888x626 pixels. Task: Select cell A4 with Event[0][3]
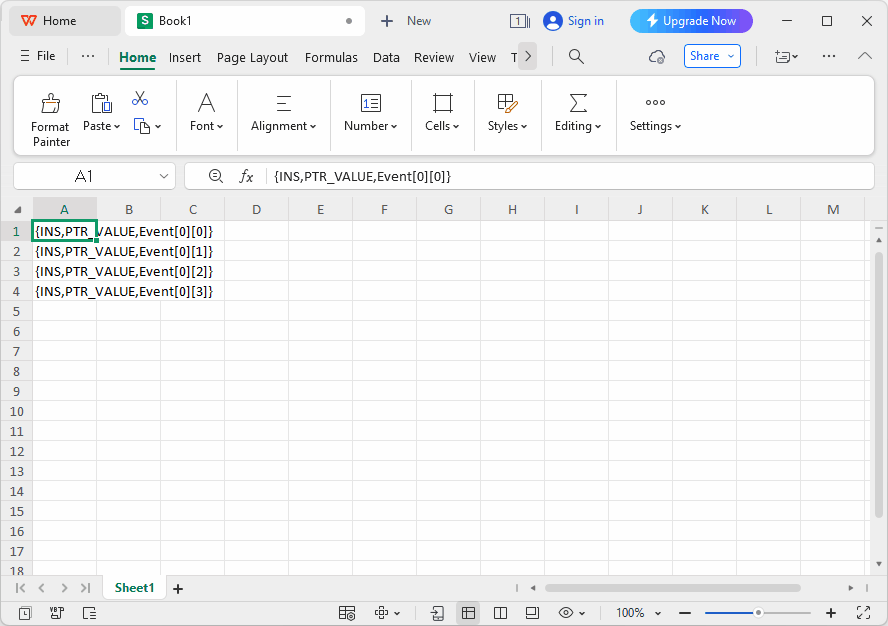65,291
